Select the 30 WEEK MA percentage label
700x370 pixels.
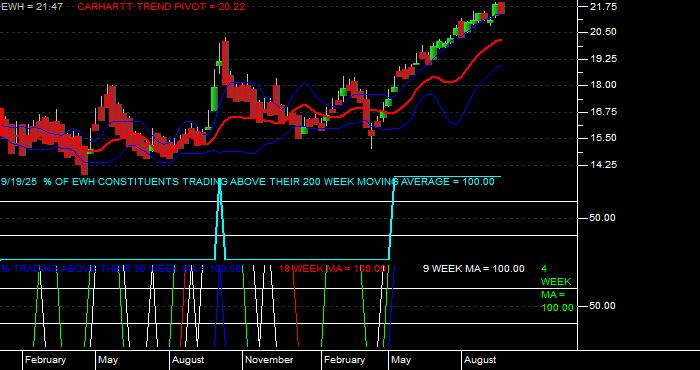coord(121,269)
